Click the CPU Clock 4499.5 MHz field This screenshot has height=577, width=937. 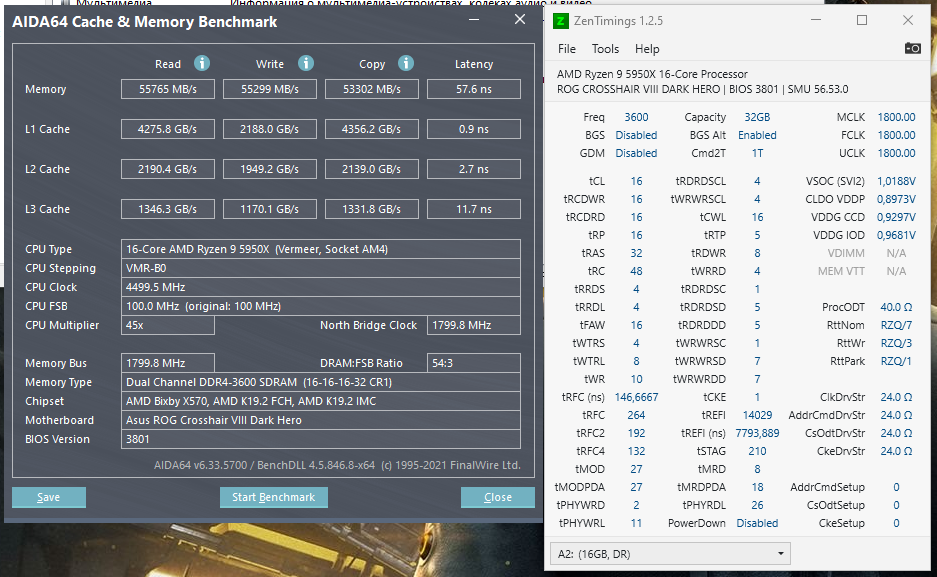click(x=321, y=287)
